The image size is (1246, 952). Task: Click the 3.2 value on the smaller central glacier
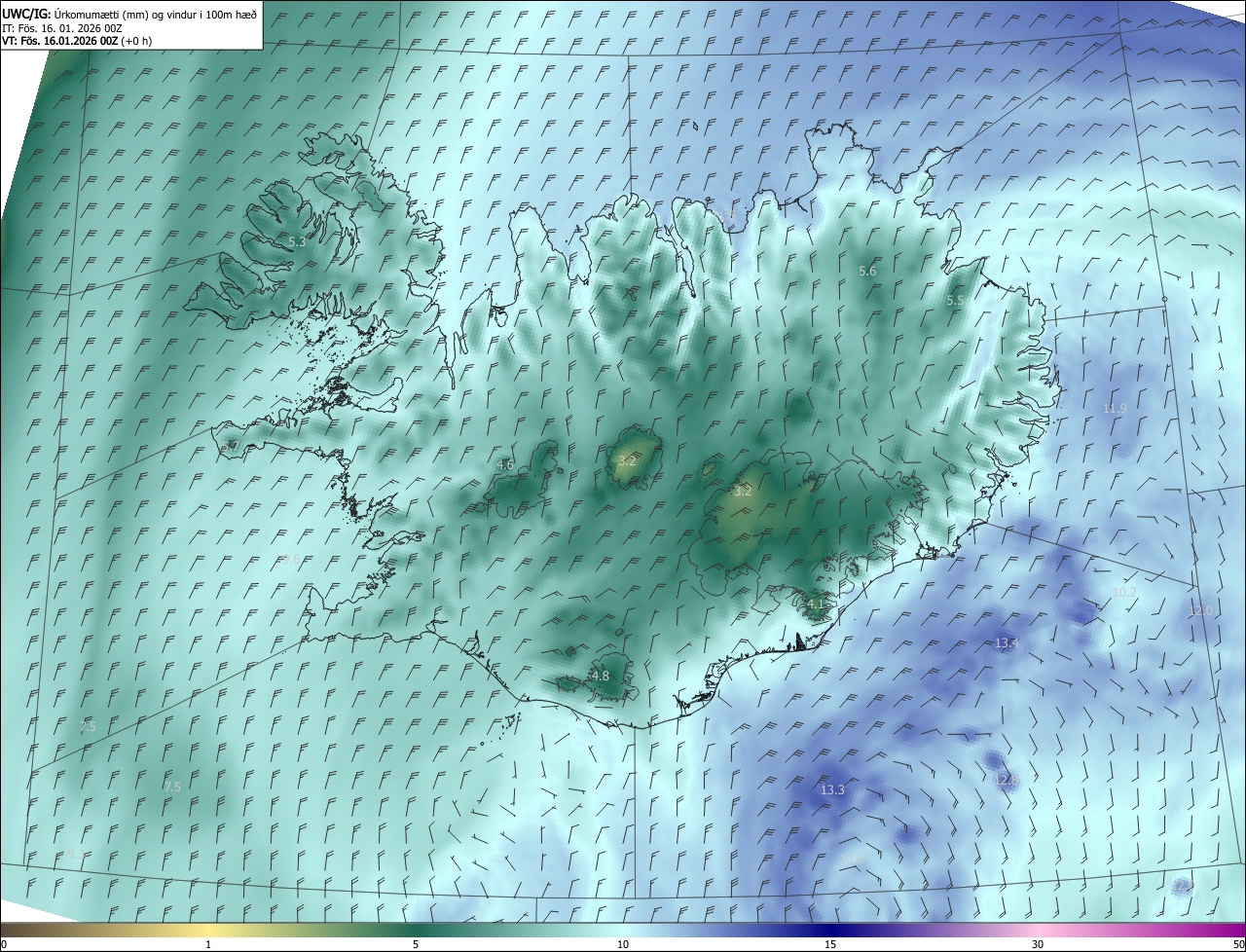click(627, 460)
